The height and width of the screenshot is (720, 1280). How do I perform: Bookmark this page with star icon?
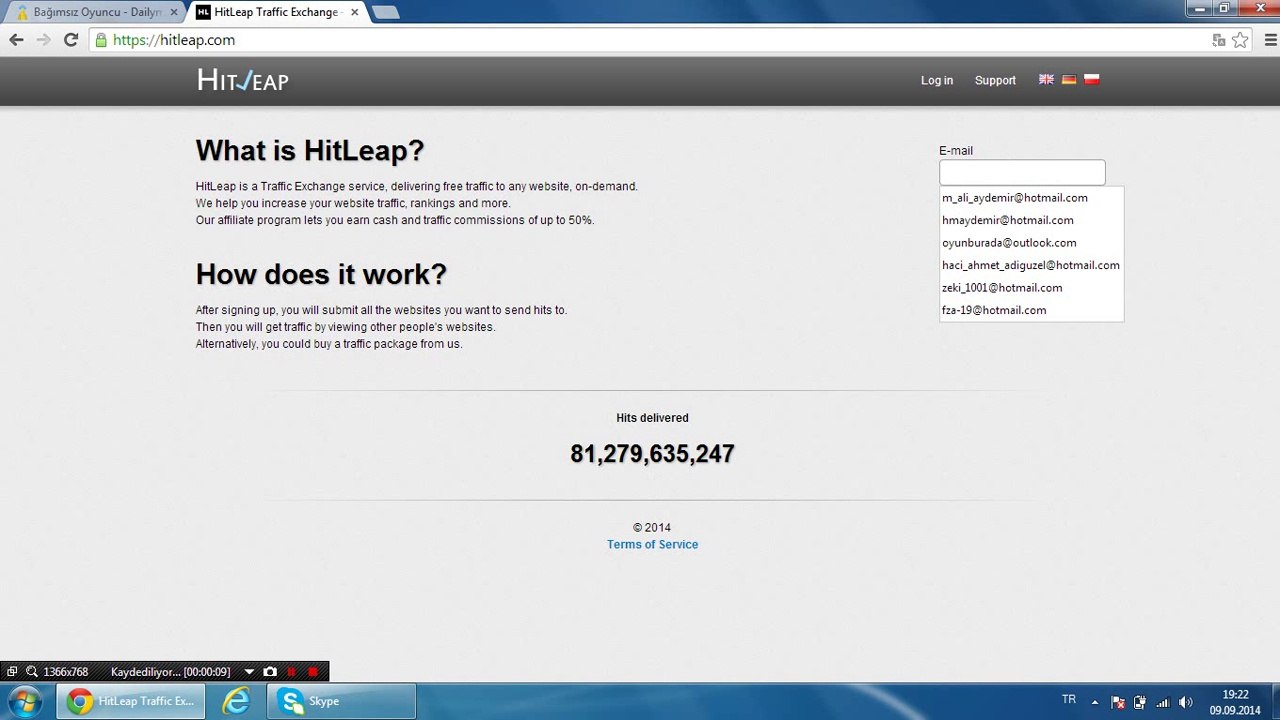[x=1240, y=40]
